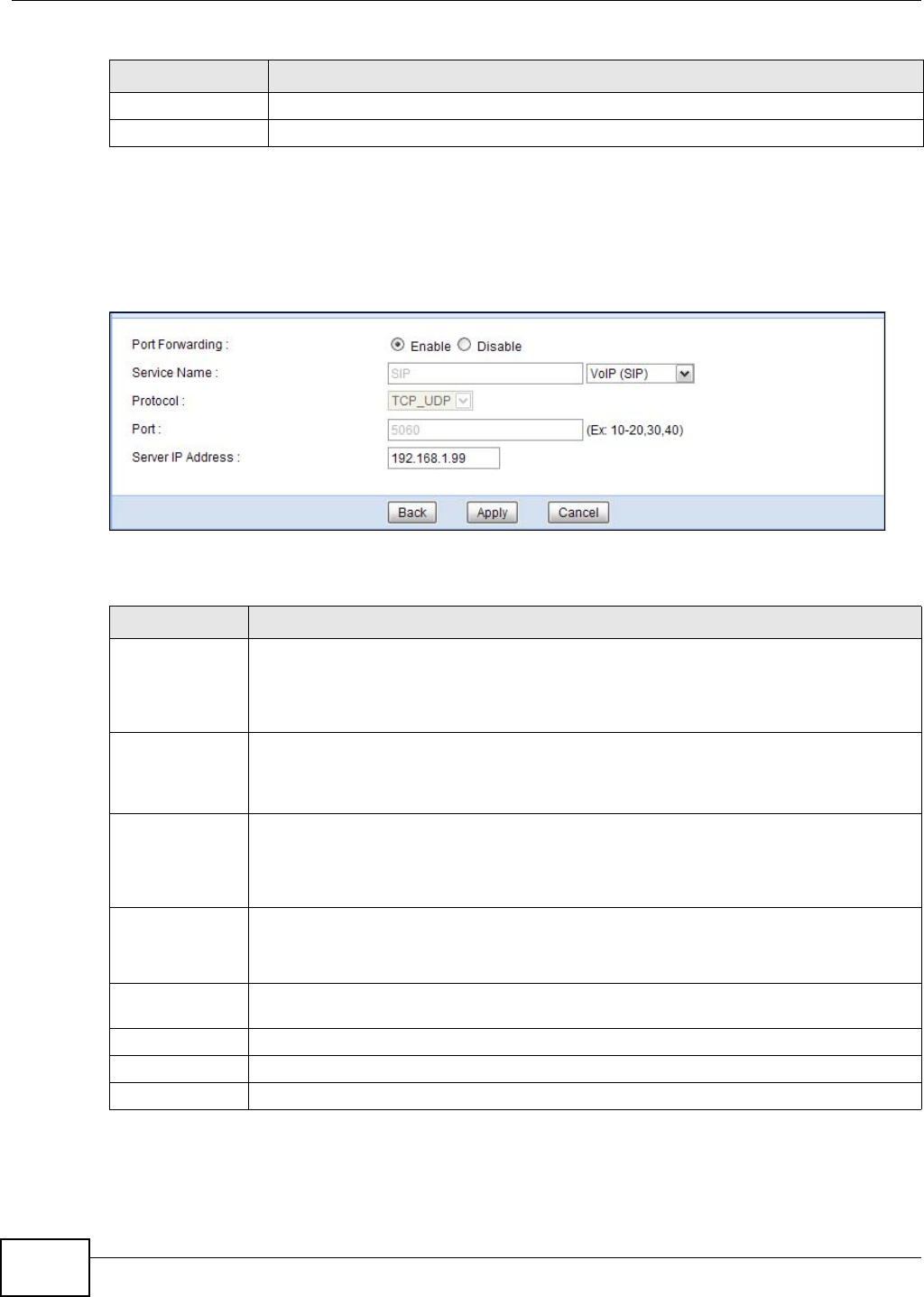Click the 'Service Name :' label
This screenshot has height=1297, width=924.
tap(175, 373)
